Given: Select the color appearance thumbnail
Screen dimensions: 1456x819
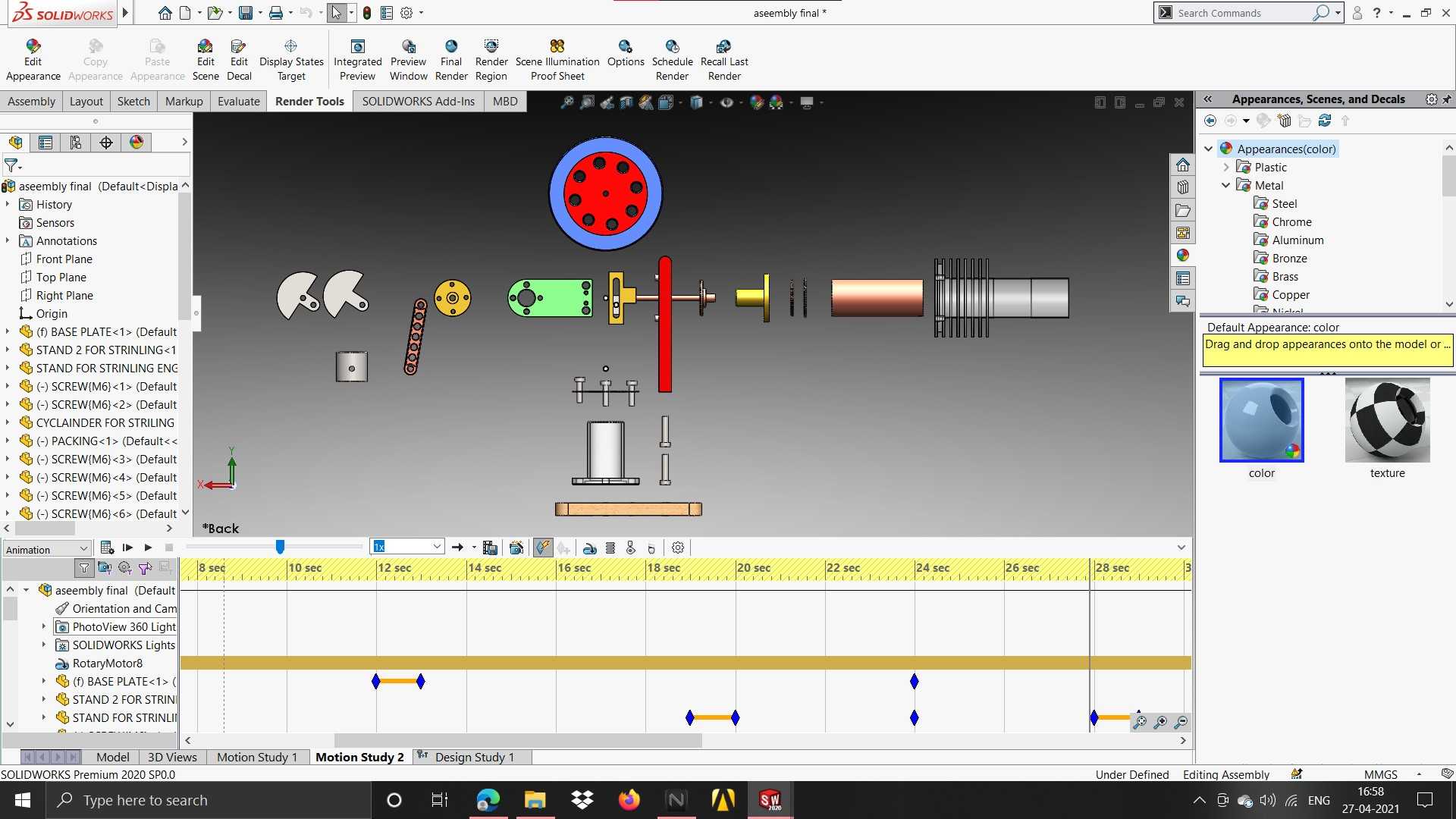Looking at the screenshot, I should (1261, 420).
